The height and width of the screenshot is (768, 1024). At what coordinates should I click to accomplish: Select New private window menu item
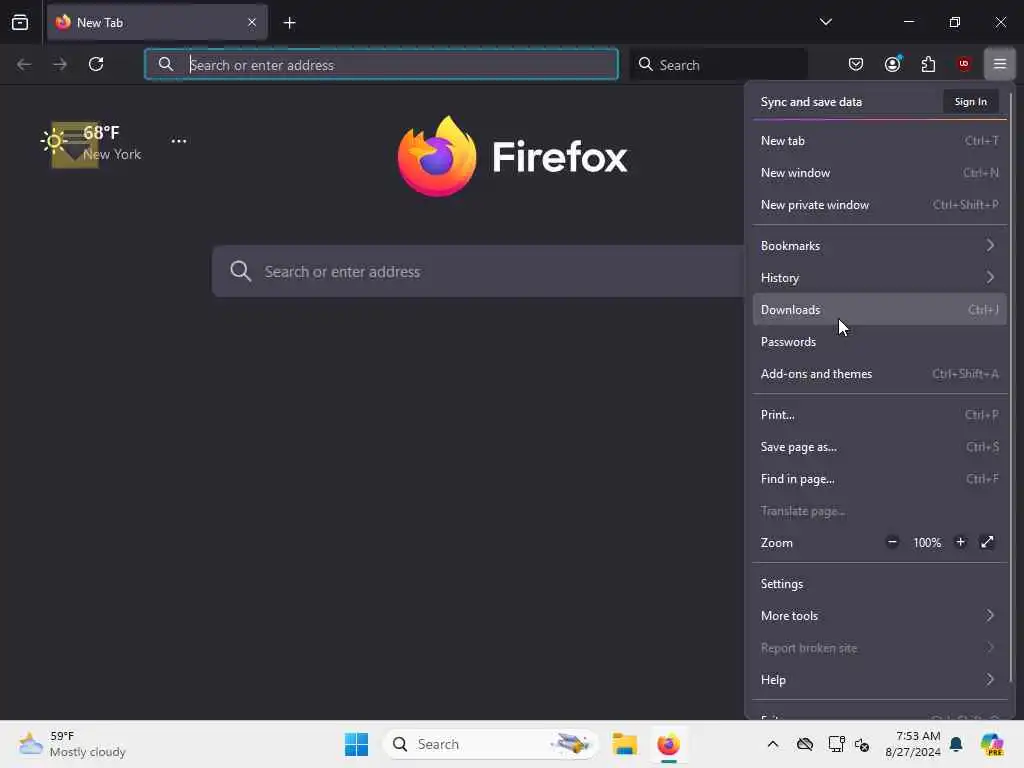(880, 204)
